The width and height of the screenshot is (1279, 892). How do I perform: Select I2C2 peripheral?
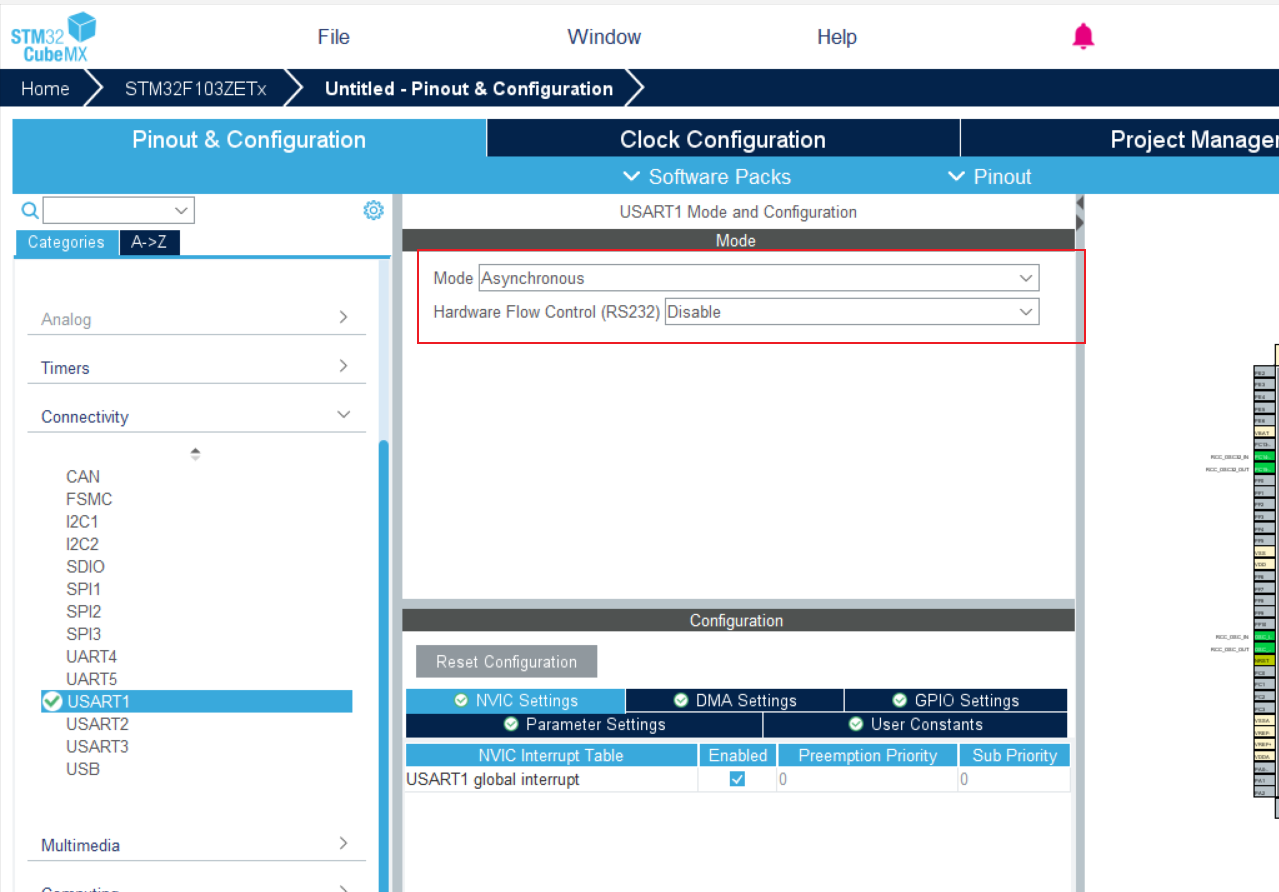[82, 544]
